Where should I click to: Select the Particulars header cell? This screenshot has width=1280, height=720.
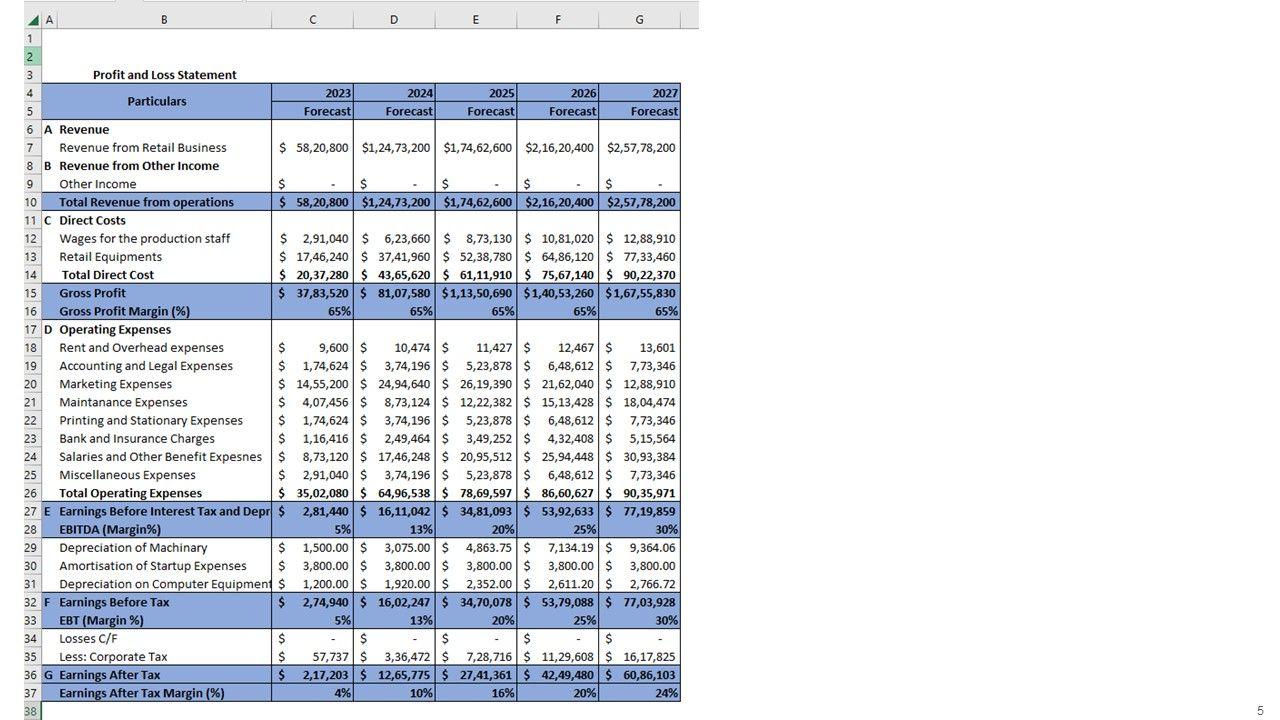[157, 101]
